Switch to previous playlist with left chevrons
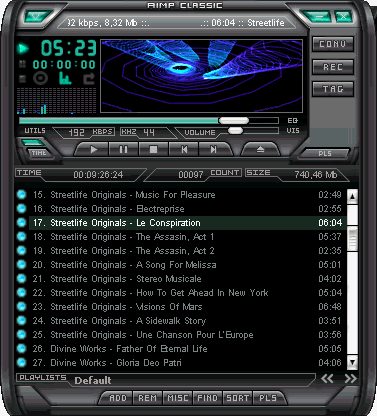The width and height of the screenshot is (377, 416). (x=327, y=379)
